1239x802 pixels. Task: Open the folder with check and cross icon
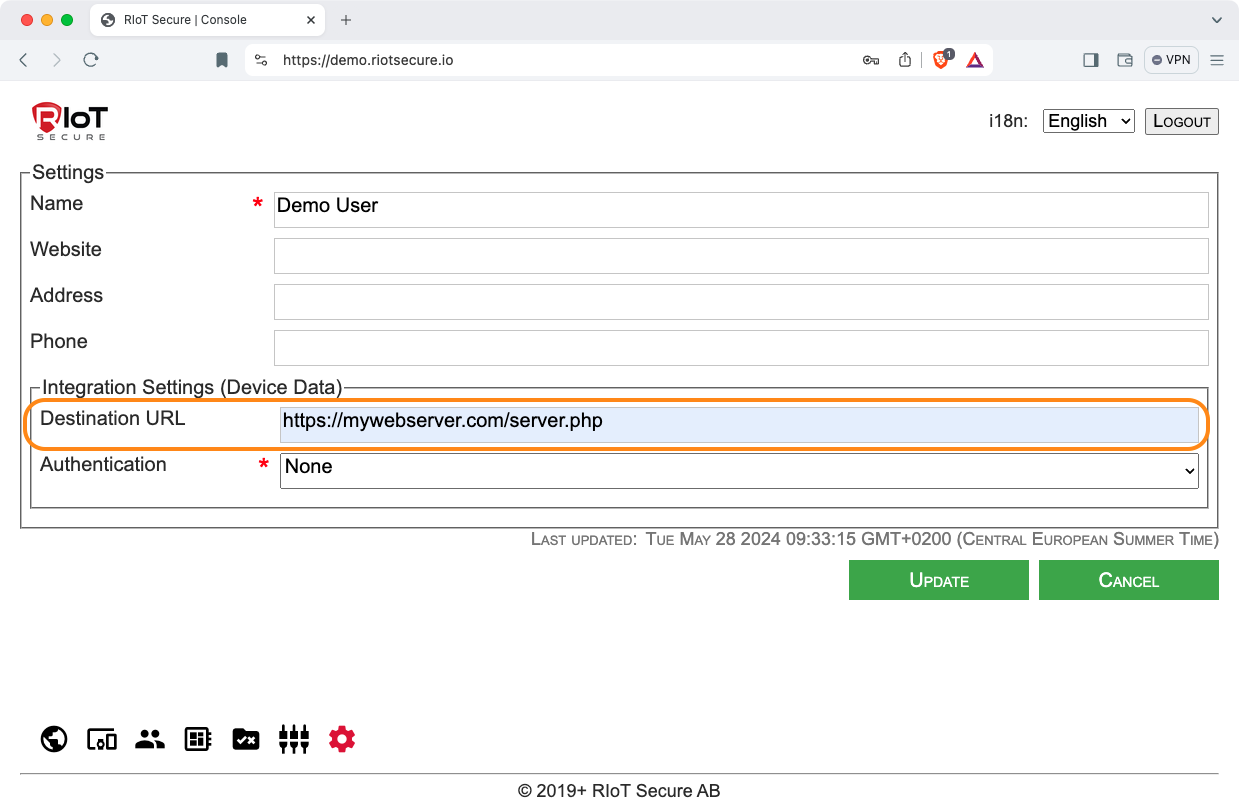click(x=246, y=739)
